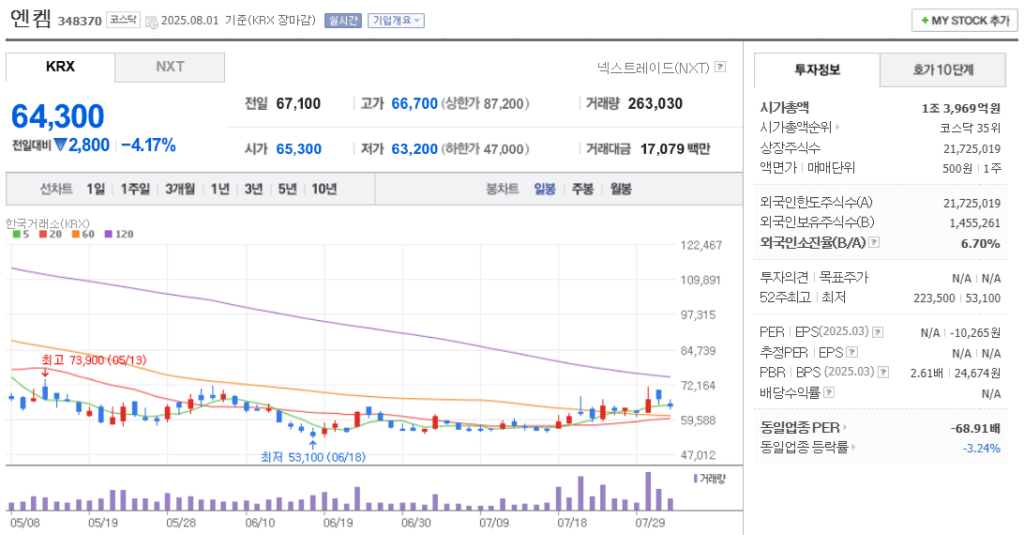Click the 시가총액순위 link

click(796, 127)
